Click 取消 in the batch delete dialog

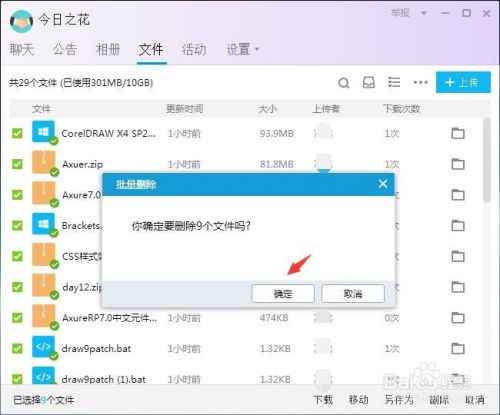353,294
